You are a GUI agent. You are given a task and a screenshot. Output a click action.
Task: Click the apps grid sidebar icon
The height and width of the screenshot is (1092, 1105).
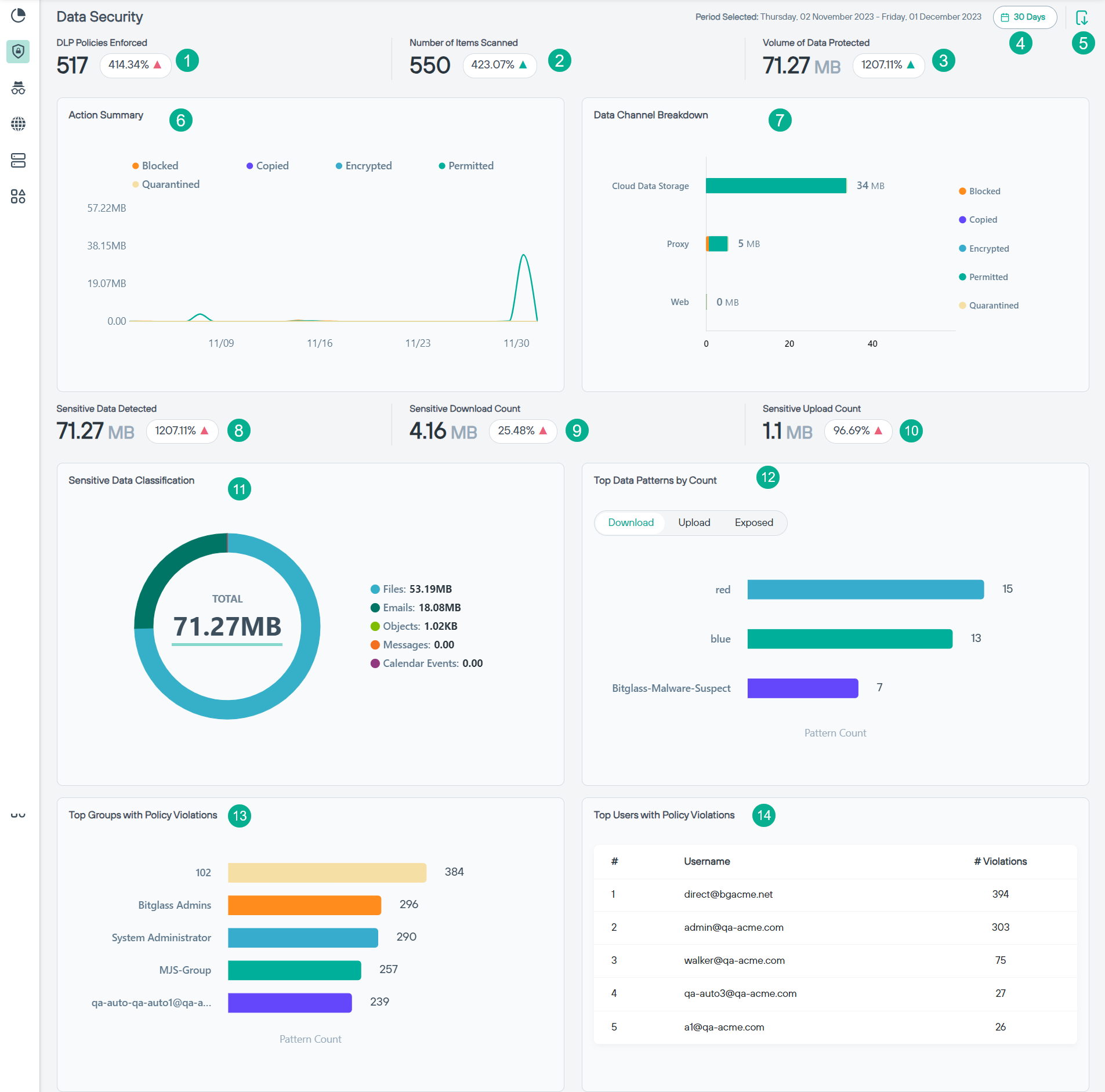(19, 197)
